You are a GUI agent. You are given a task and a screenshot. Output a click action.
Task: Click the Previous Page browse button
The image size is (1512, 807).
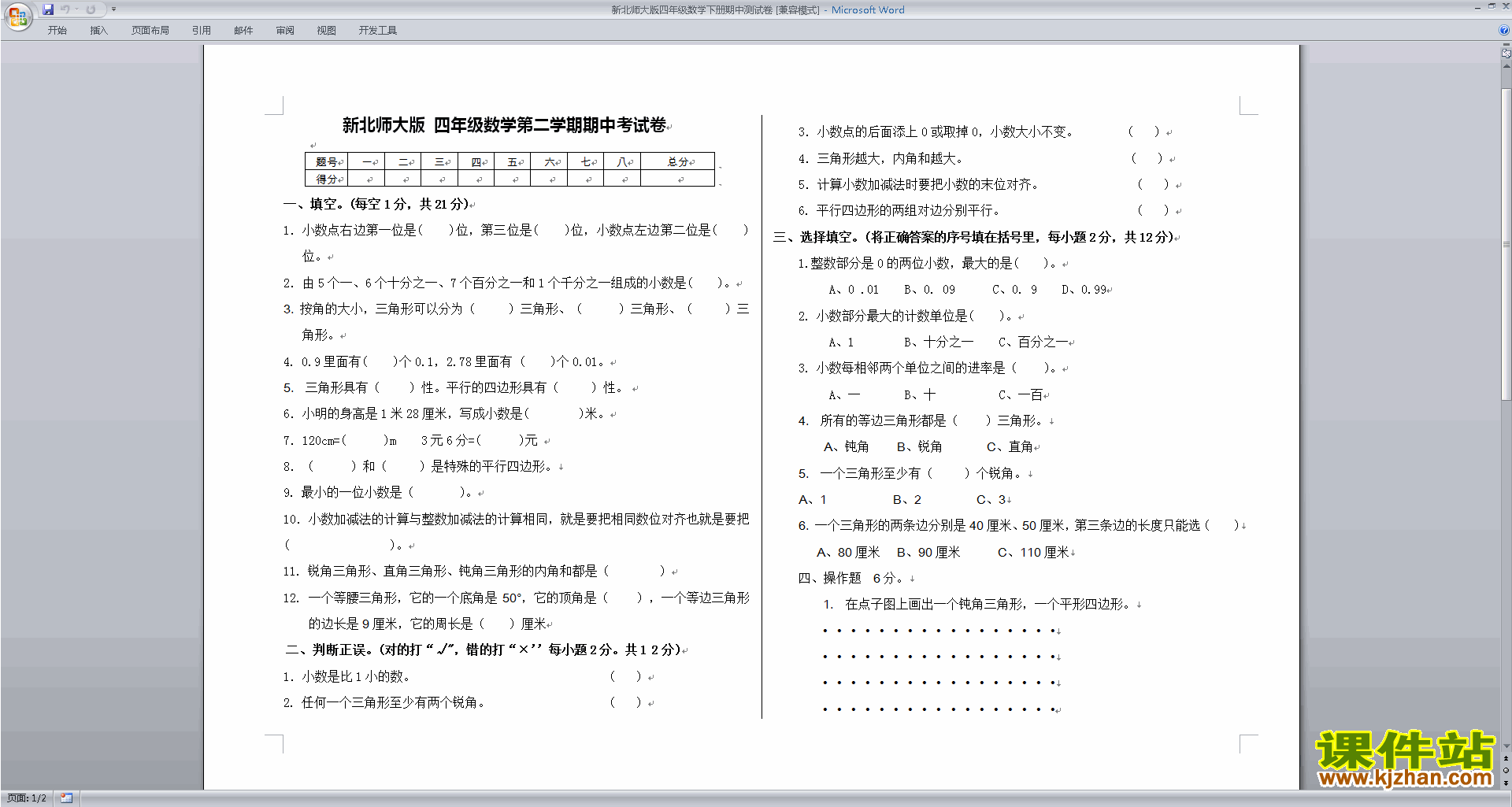[x=1506, y=759]
